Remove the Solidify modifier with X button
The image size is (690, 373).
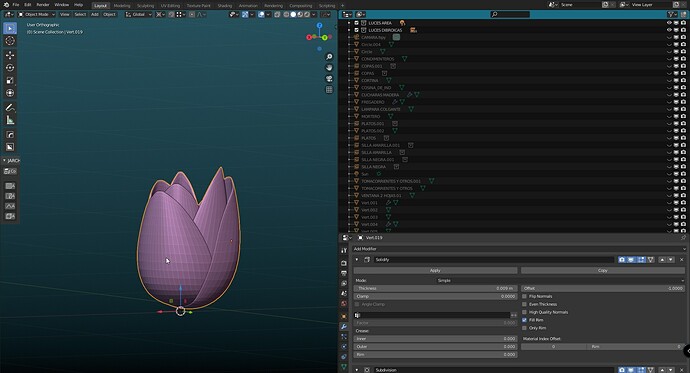[681, 260]
